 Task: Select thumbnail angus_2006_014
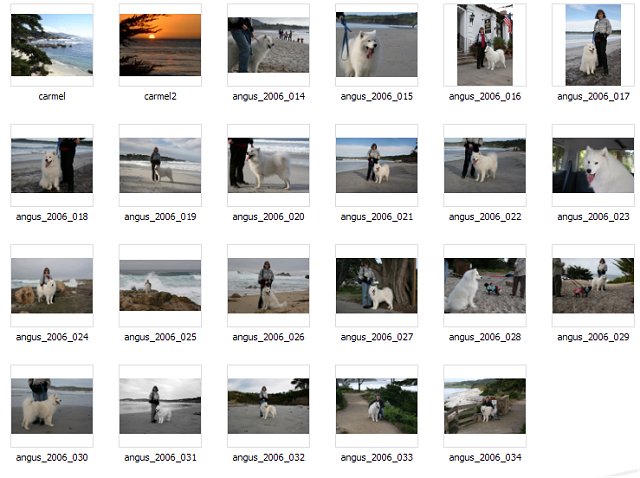tap(268, 45)
